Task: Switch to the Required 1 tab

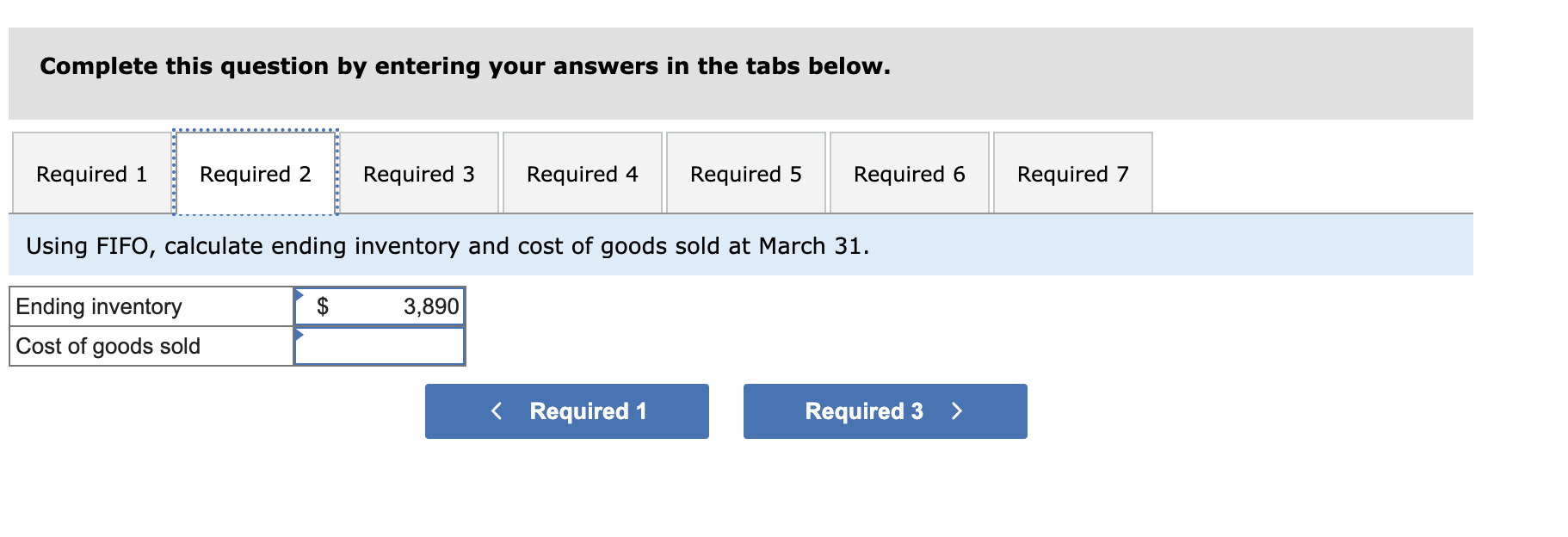Action: click(90, 174)
